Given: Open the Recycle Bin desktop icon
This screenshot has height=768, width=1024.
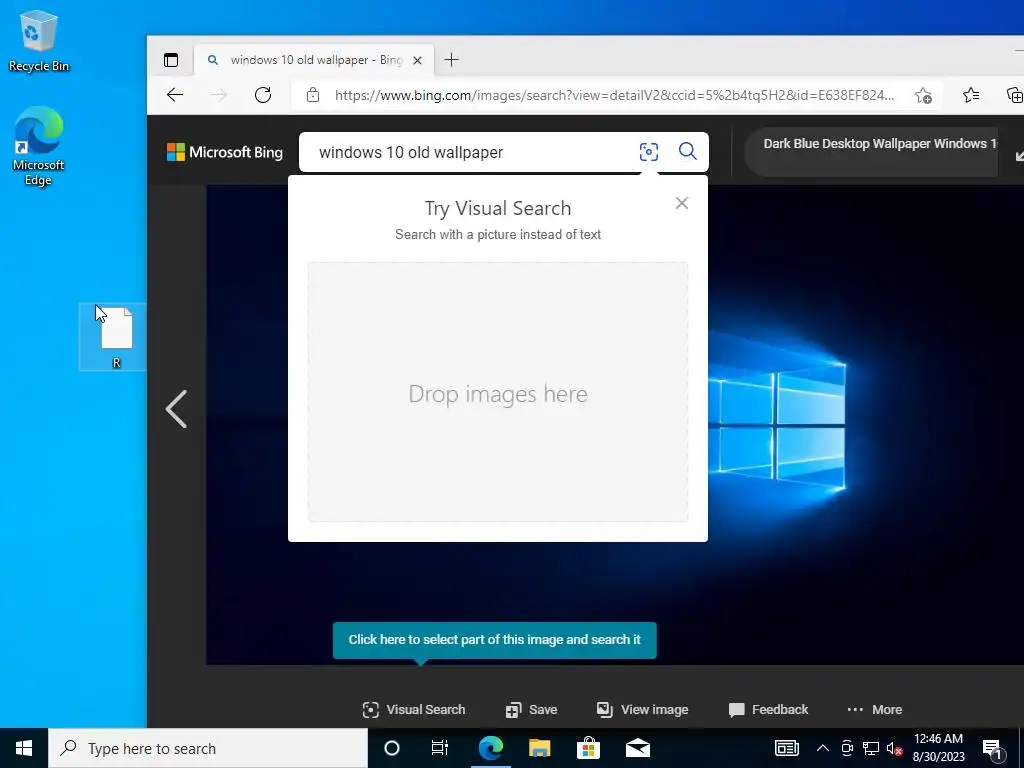Looking at the screenshot, I should pos(39,41).
